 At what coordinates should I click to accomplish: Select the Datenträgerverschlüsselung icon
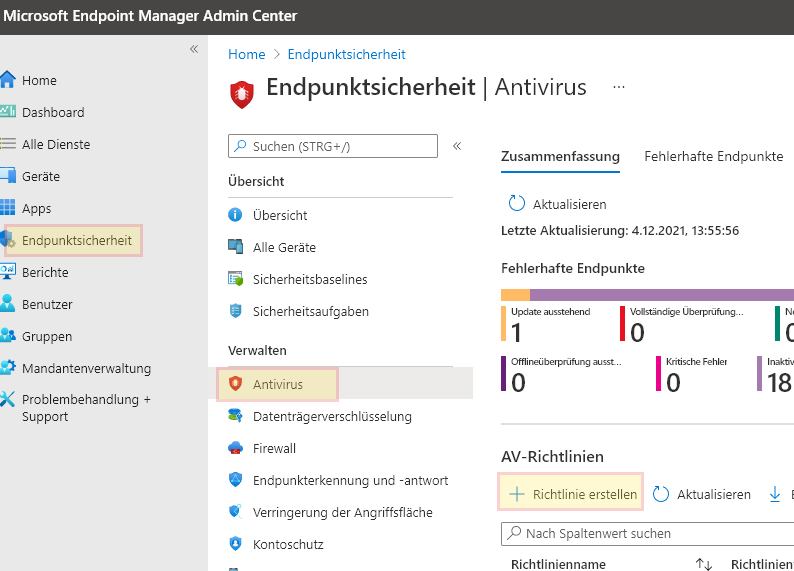(x=236, y=416)
